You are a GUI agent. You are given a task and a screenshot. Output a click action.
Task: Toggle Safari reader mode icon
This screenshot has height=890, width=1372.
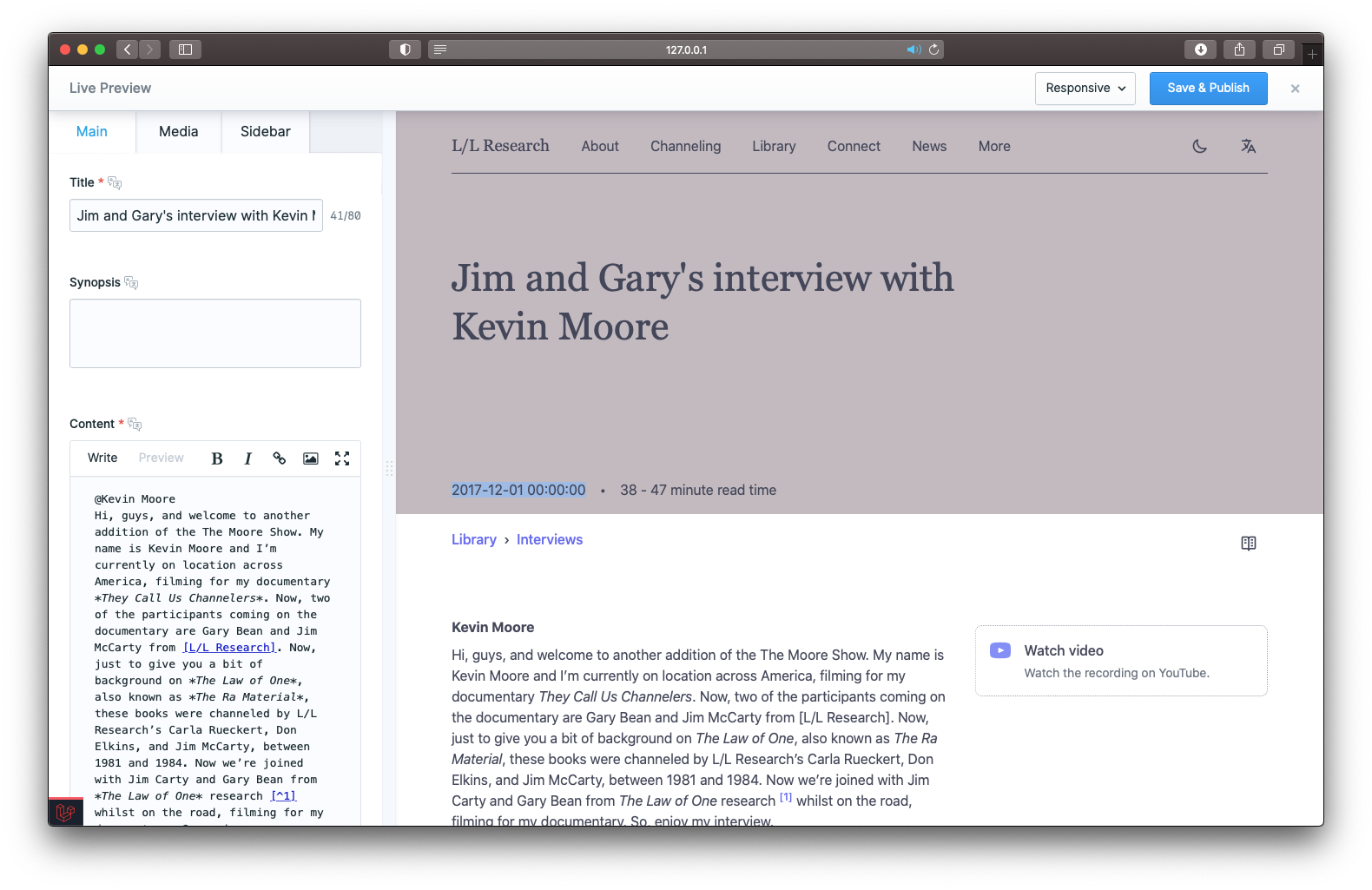pos(440,49)
